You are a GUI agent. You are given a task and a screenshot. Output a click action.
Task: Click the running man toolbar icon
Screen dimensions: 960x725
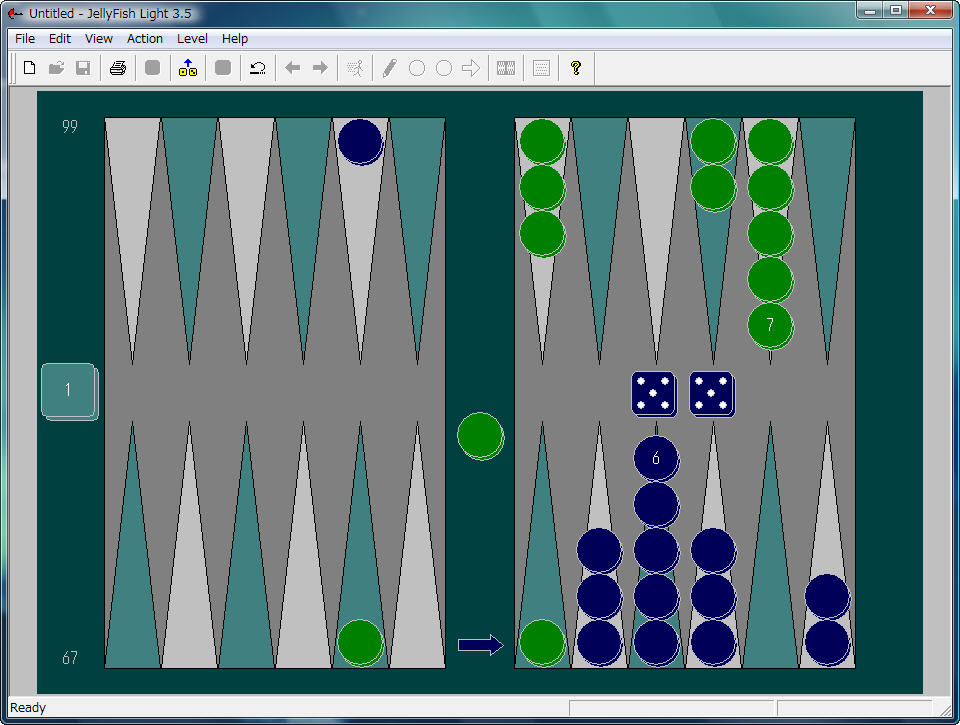coord(355,68)
